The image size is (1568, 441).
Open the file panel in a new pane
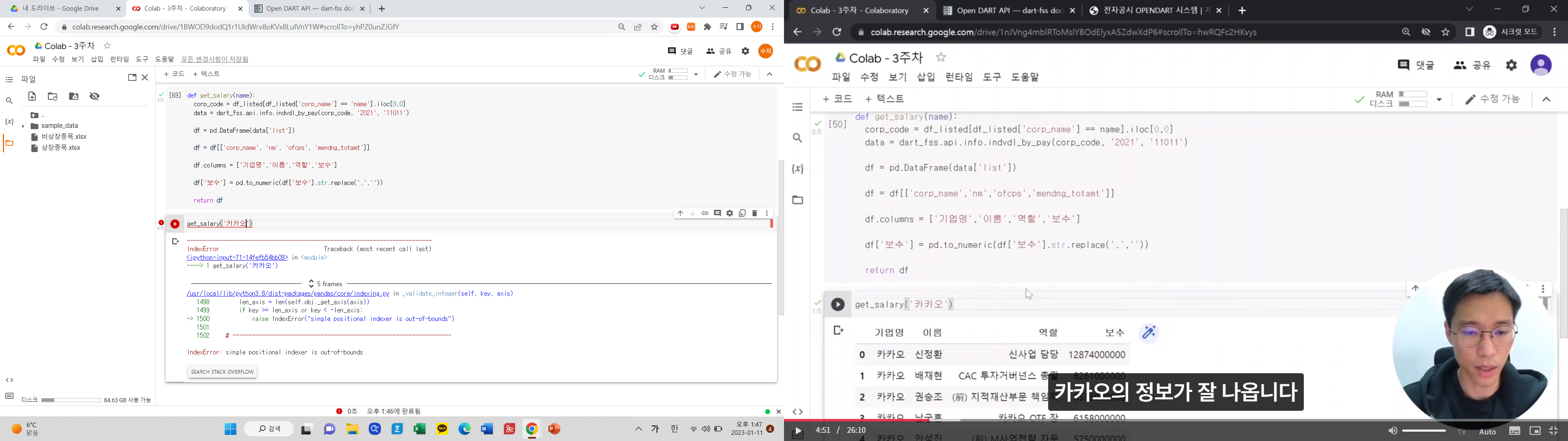[x=131, y=77]
